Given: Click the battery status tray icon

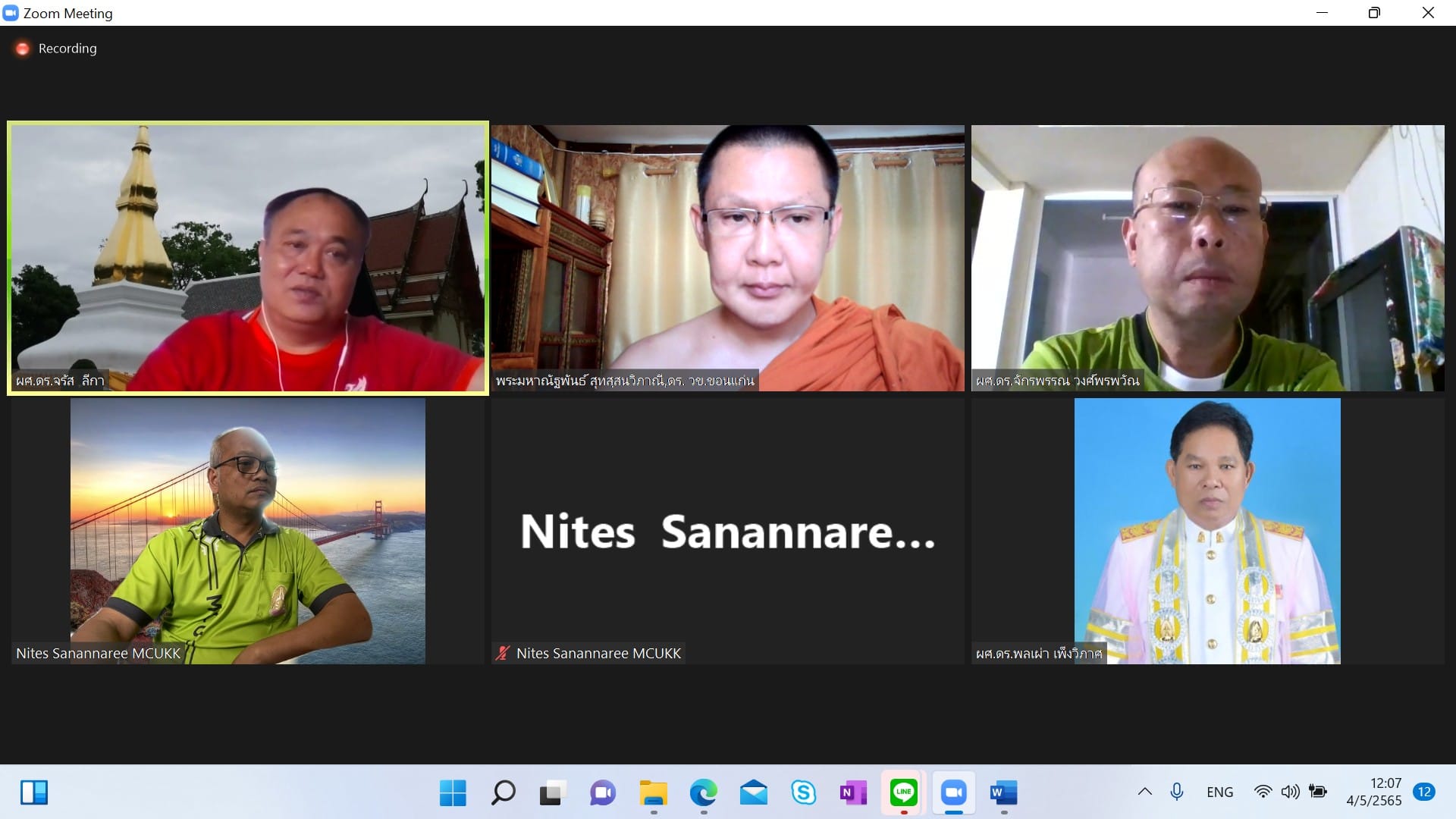Looking at the screenshot, I should 1318,792.
